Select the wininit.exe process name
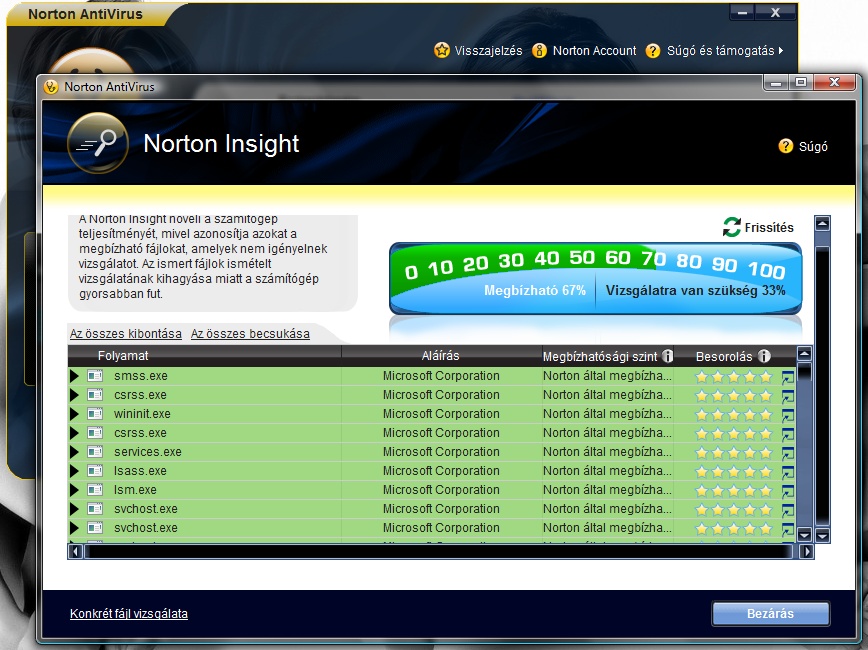This screenshot has height=650, width=868. click(x=142, y=414)
